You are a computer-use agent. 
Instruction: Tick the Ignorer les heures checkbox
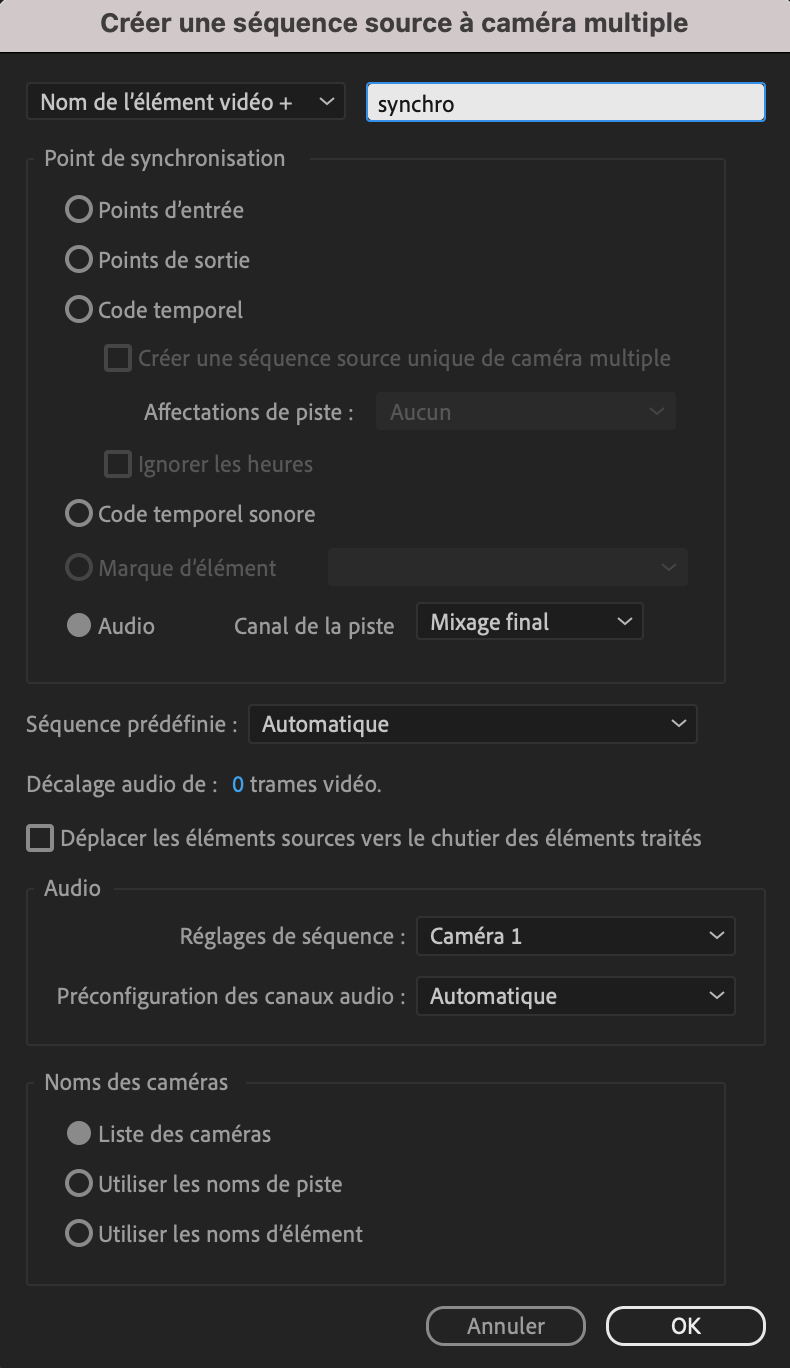(x=118, y=464)
